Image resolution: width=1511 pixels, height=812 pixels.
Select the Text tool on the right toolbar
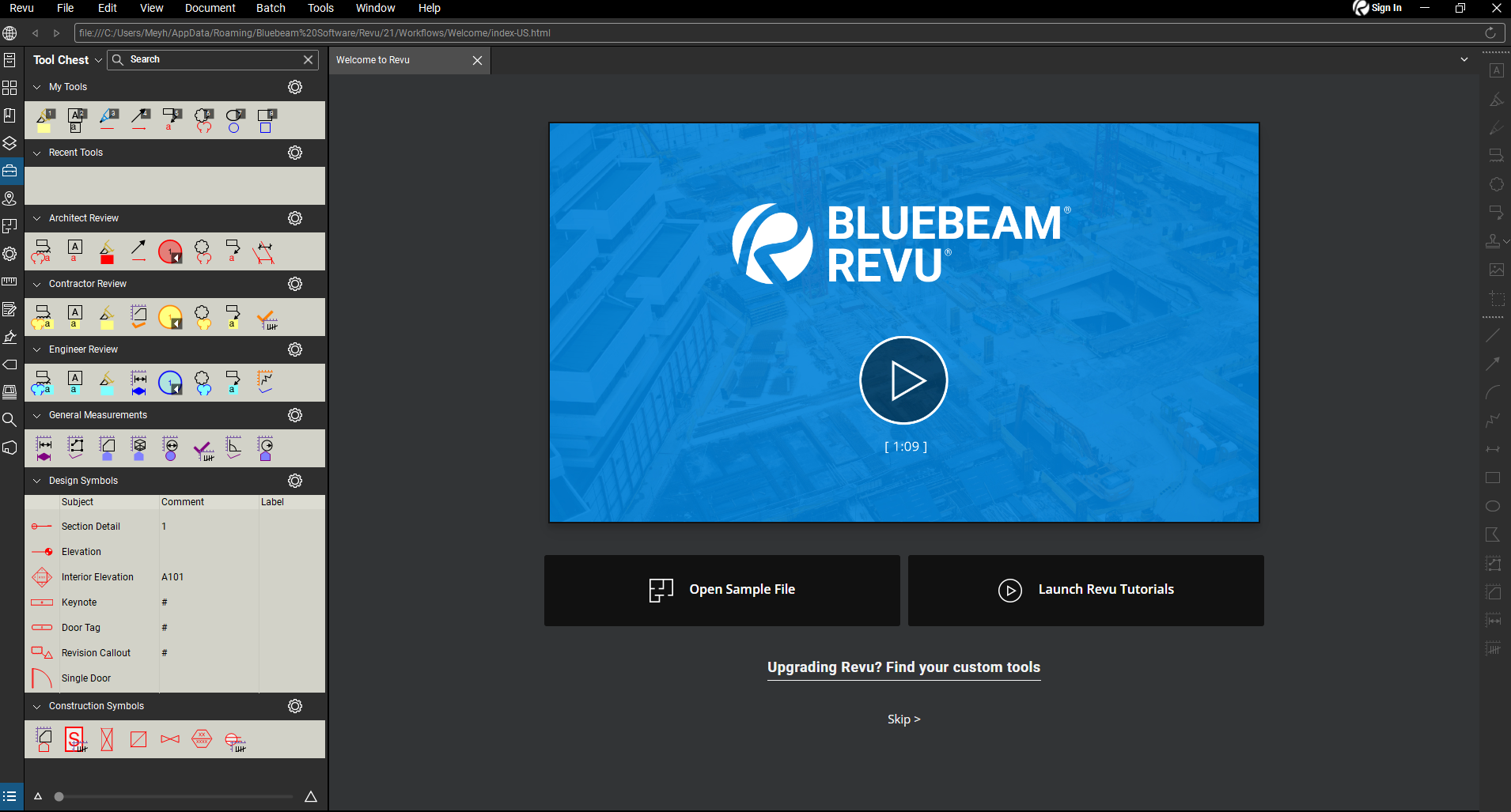(1495, 70)
